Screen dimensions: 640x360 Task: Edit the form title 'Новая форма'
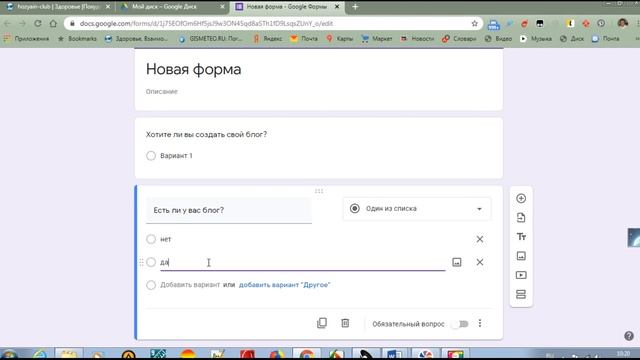(x=193, y=69)
